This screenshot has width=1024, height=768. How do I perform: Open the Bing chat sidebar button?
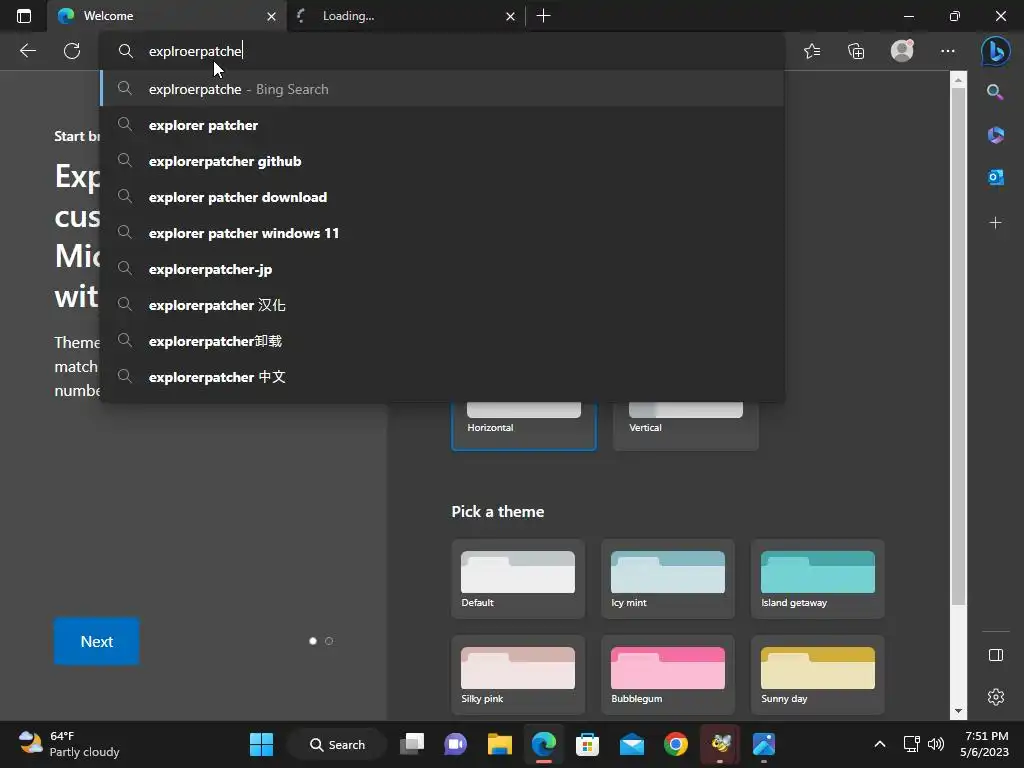click(x=995, y=51)
